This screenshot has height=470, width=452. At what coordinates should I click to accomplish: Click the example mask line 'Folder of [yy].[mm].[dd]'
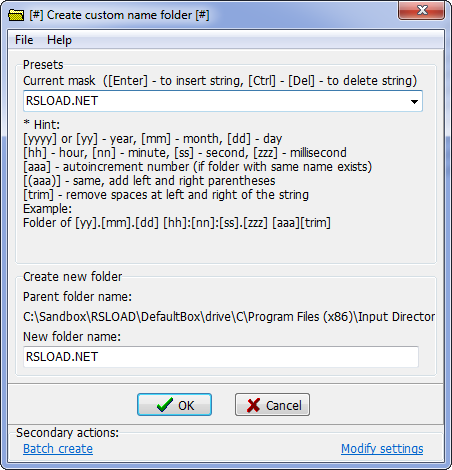177,223
